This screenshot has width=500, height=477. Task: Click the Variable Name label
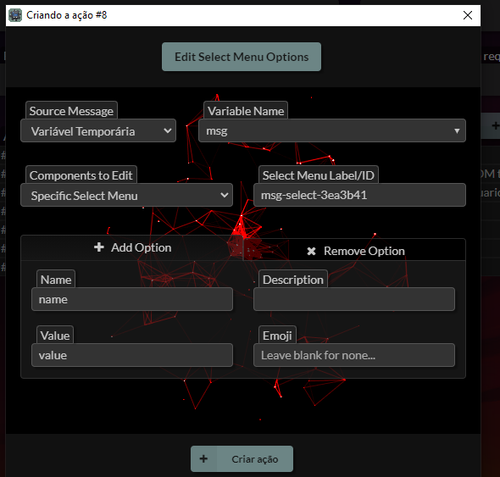click(x=246, y=111)
